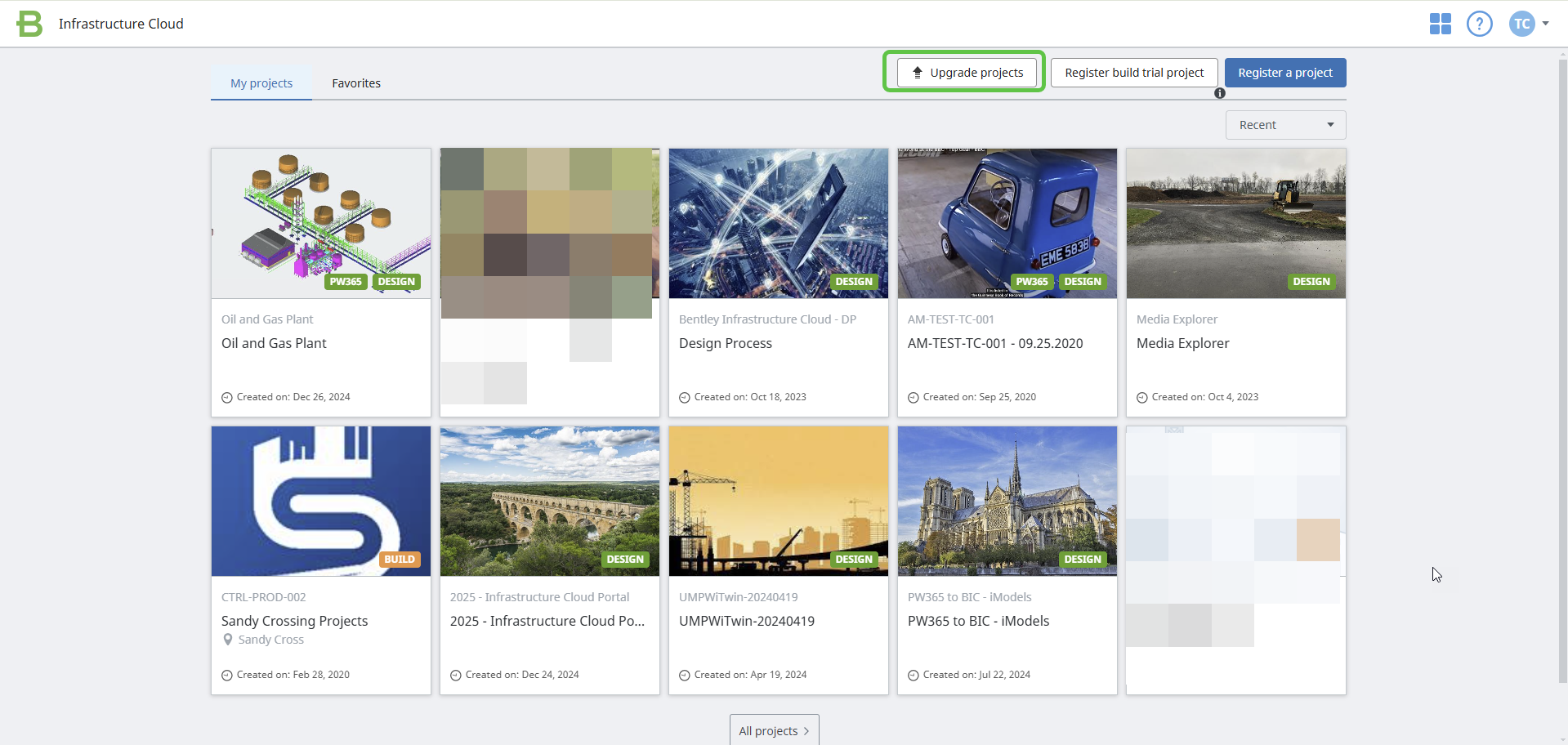
Task: Click DESIGN badge on 2025 Infrastructure Cloud card
Action: (625, 560)
